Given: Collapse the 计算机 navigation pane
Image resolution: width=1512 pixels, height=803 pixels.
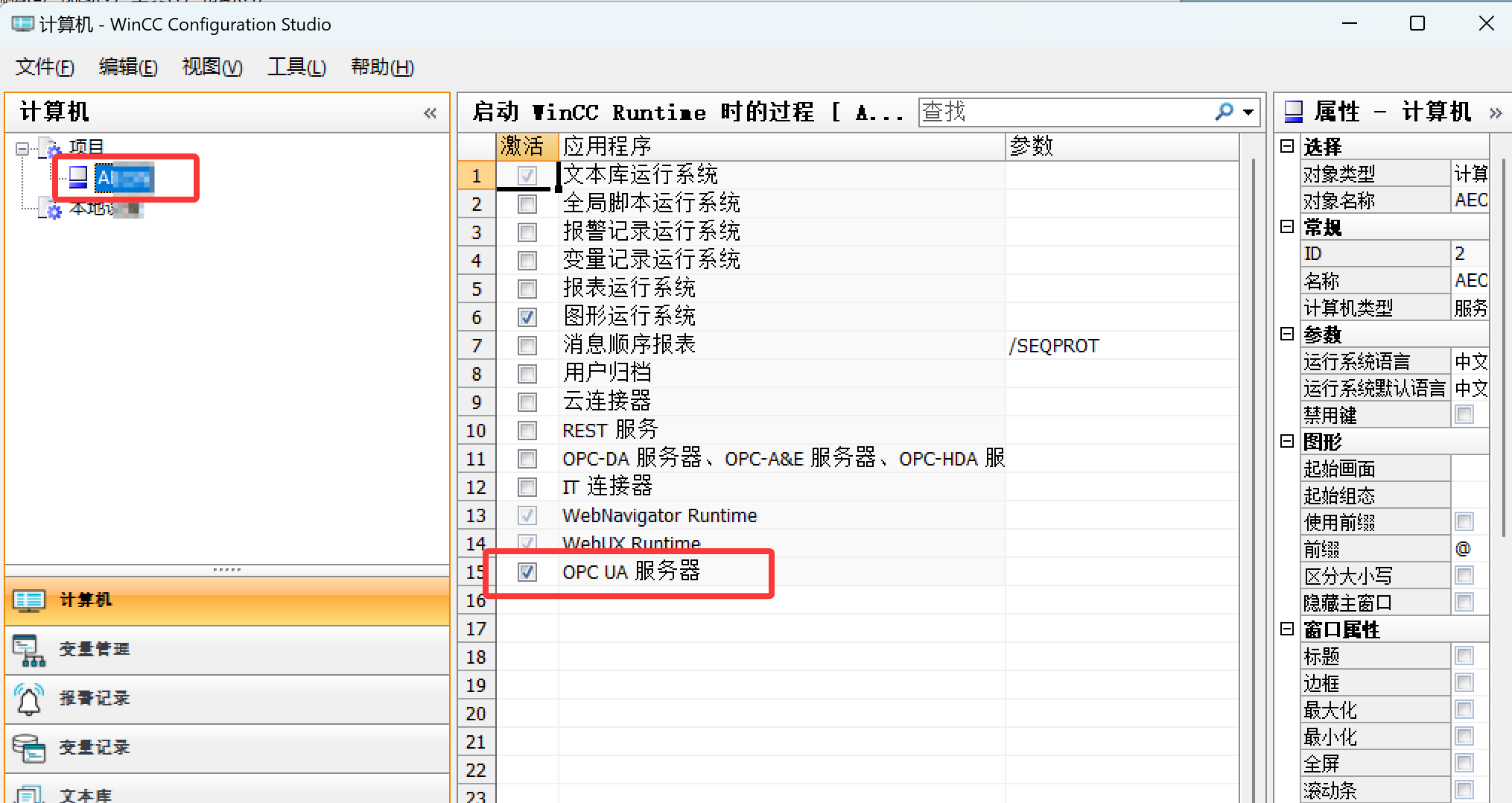Looking at the screenshot, I should pyautogui.click(x=430, y=113).
